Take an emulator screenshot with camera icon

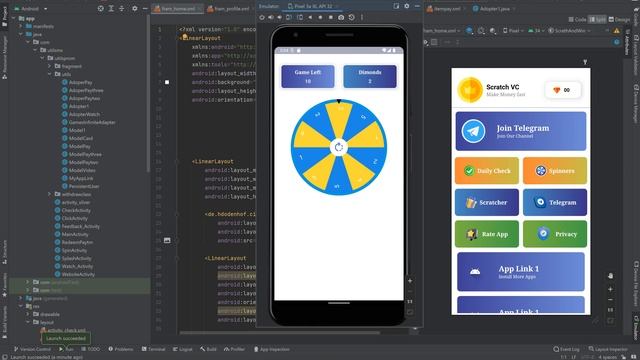tap(341, 18)
